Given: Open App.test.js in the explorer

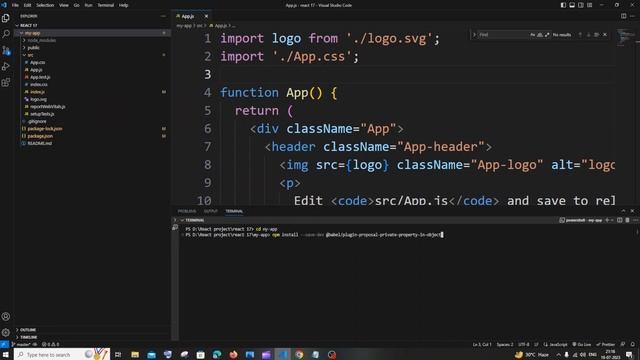Looking at the screenshot, I should pyautogui.click(x=92, y=77).
